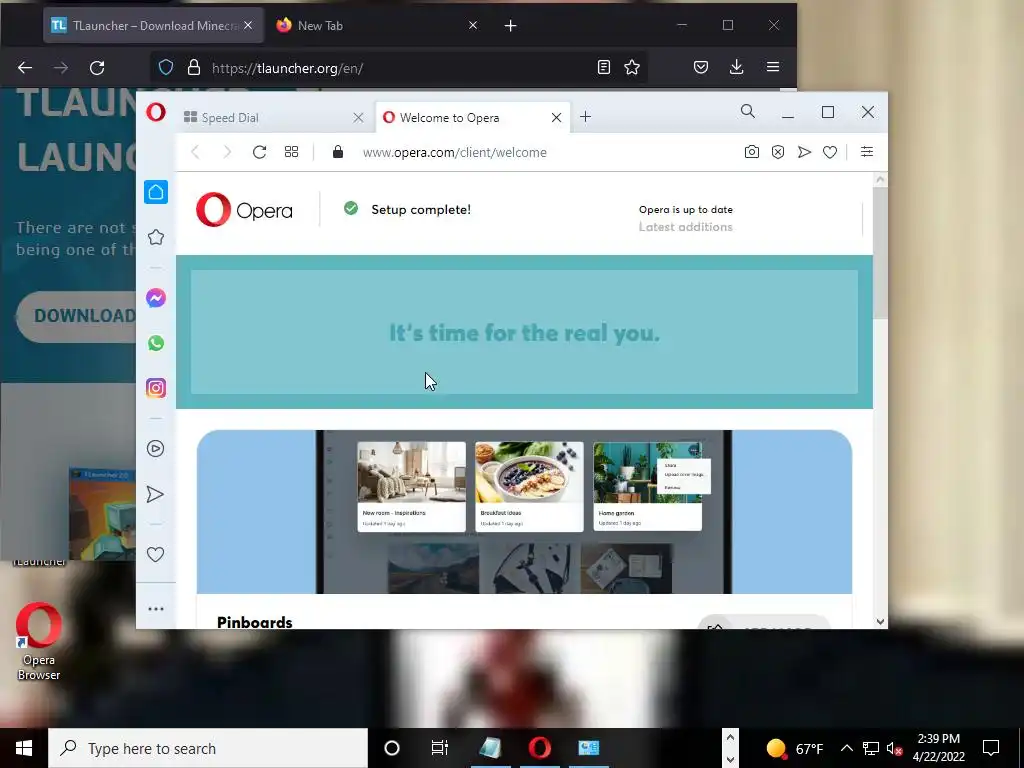Screen dimensions: 1024x768
Task: Close the Speed Dial tab
Action: click(358, 118)
